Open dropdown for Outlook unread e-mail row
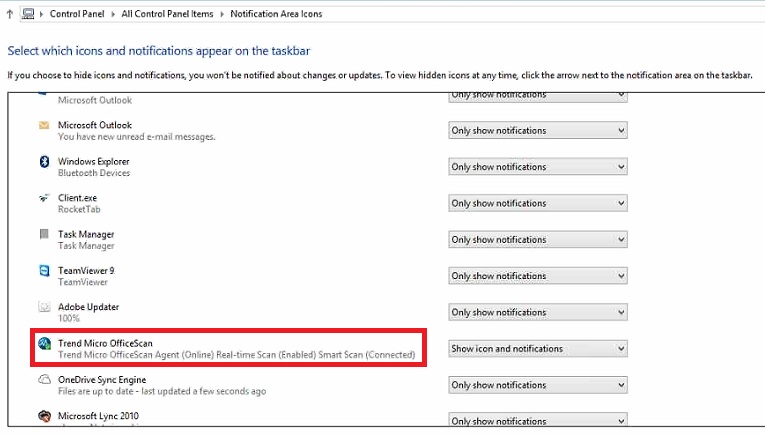The width and height of the screenshot is (765, 434). pos(538,131)
